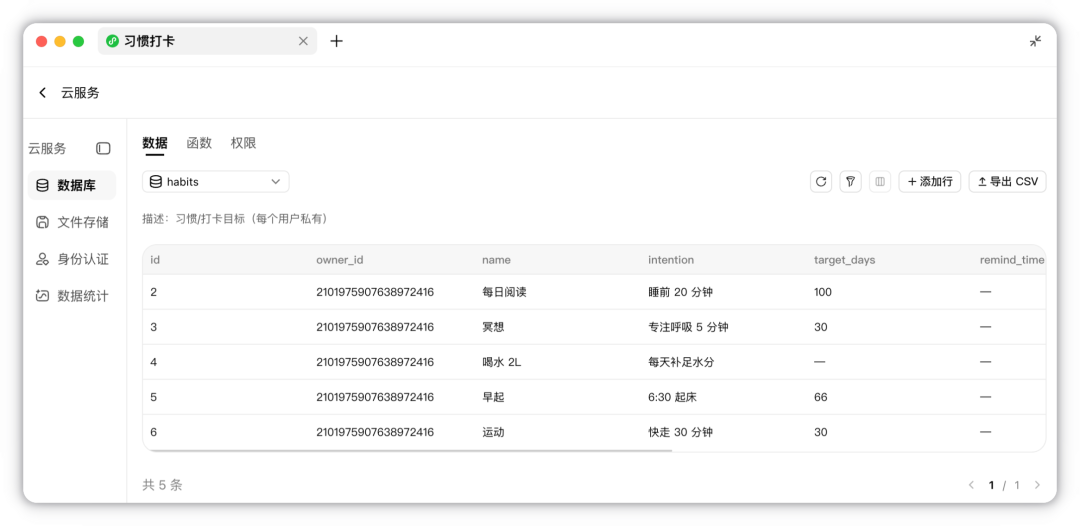Open 数据统计 in the sidebar

coord(72,296)
